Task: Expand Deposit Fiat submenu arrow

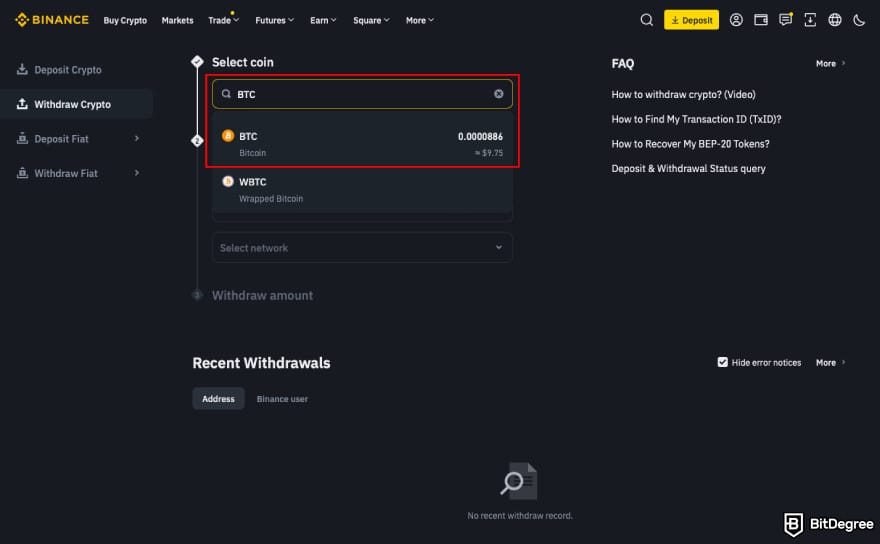Action: 136,138
